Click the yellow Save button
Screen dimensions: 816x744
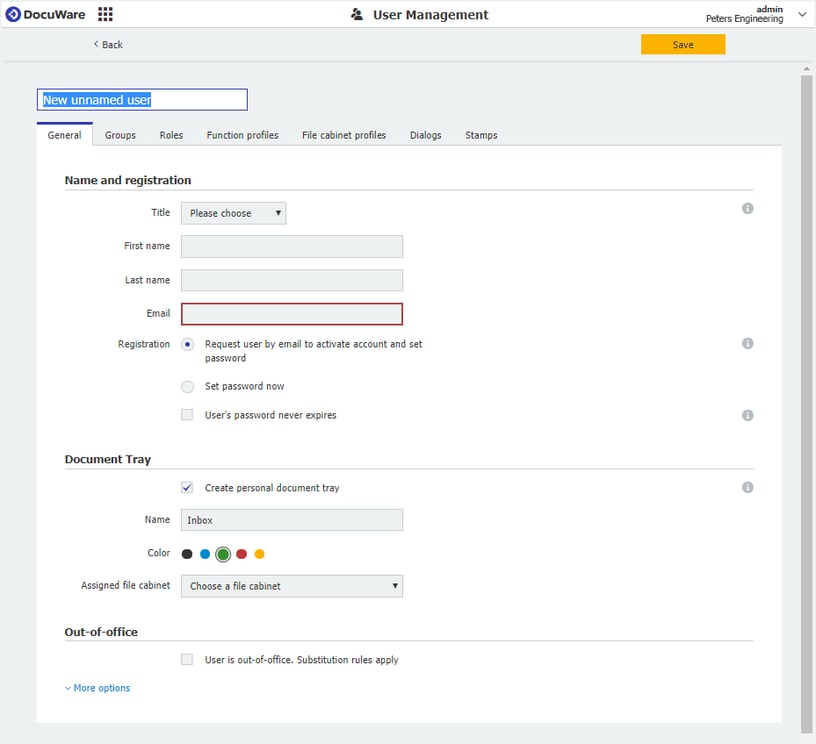point(683,45)
